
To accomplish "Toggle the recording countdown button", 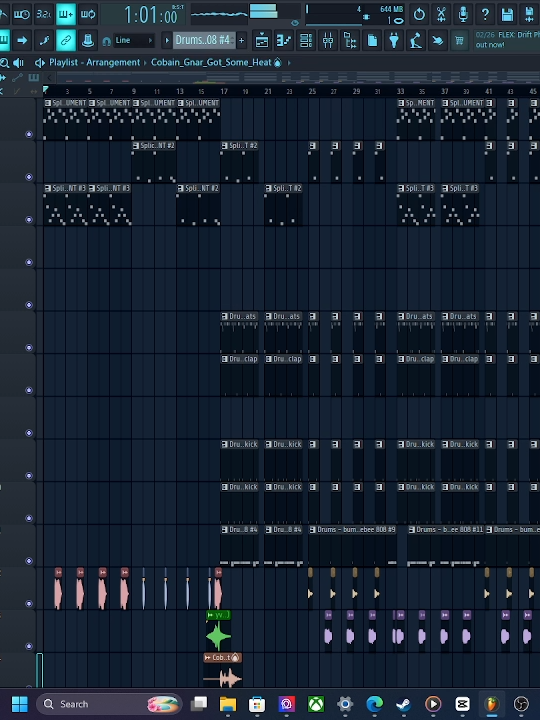I will (x=44, y=15).
